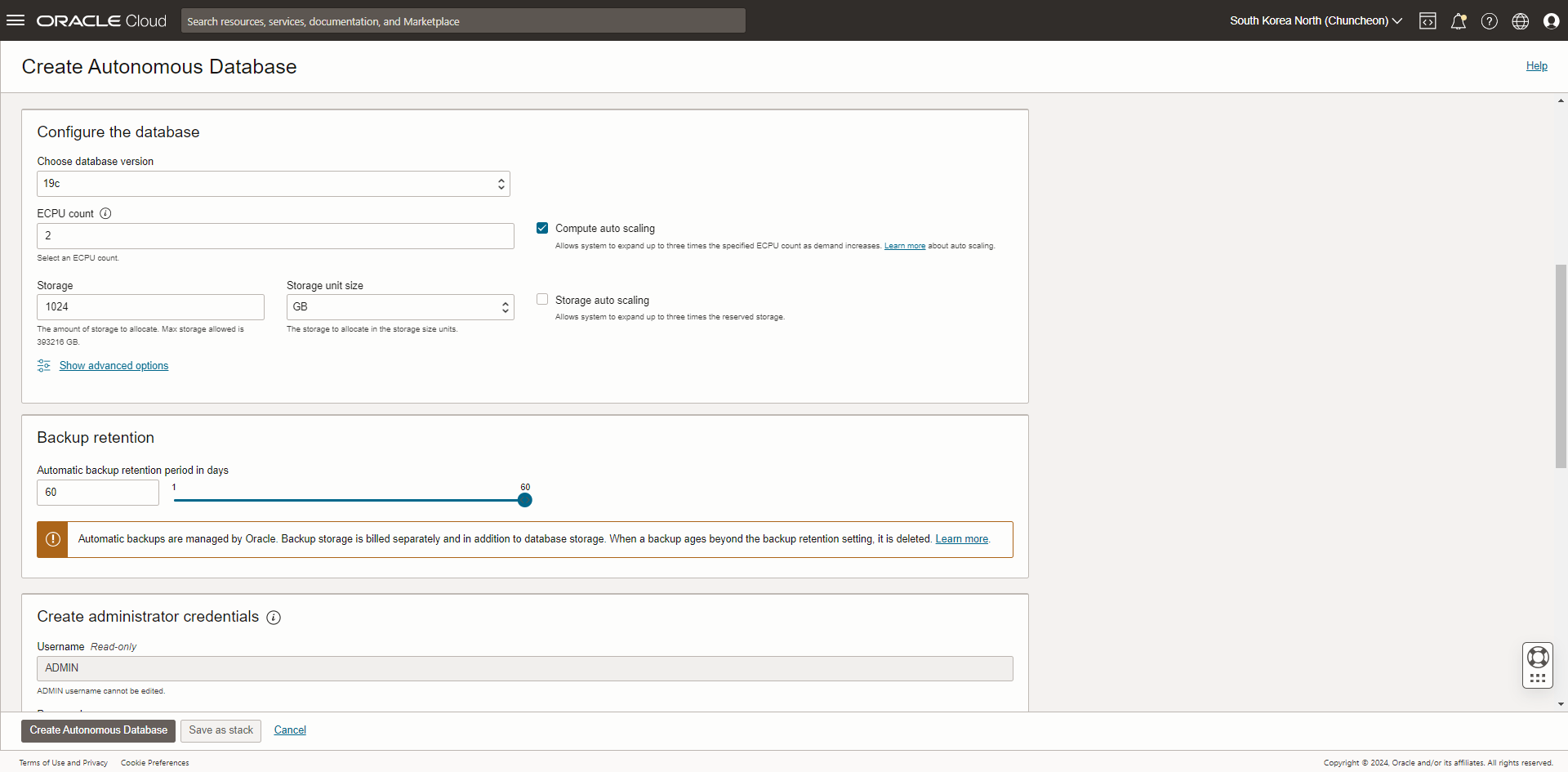
Task: Click the backup warning exclamation icon
Action: pos(52,539)
